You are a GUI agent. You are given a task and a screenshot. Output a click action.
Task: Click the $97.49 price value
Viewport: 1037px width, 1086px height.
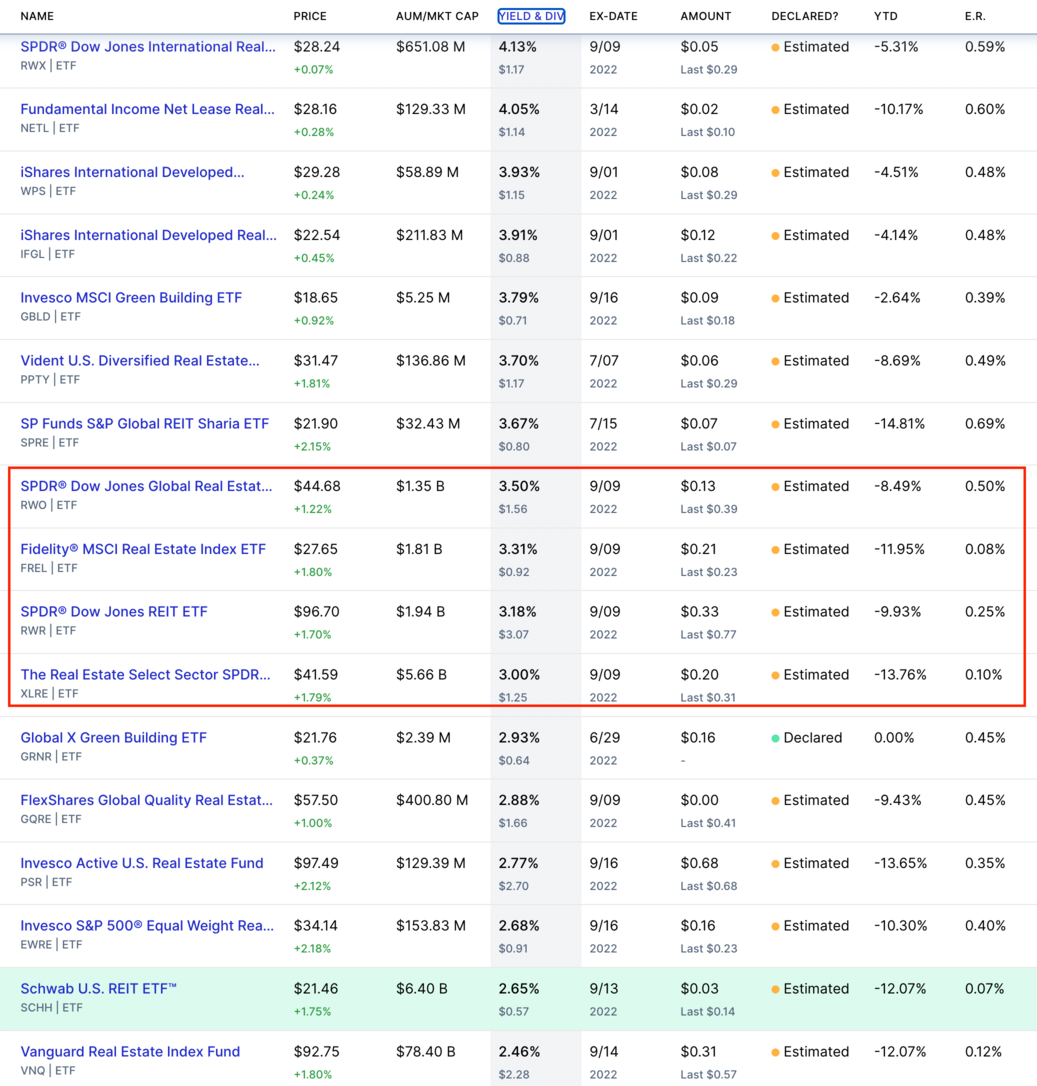[316, 862]
